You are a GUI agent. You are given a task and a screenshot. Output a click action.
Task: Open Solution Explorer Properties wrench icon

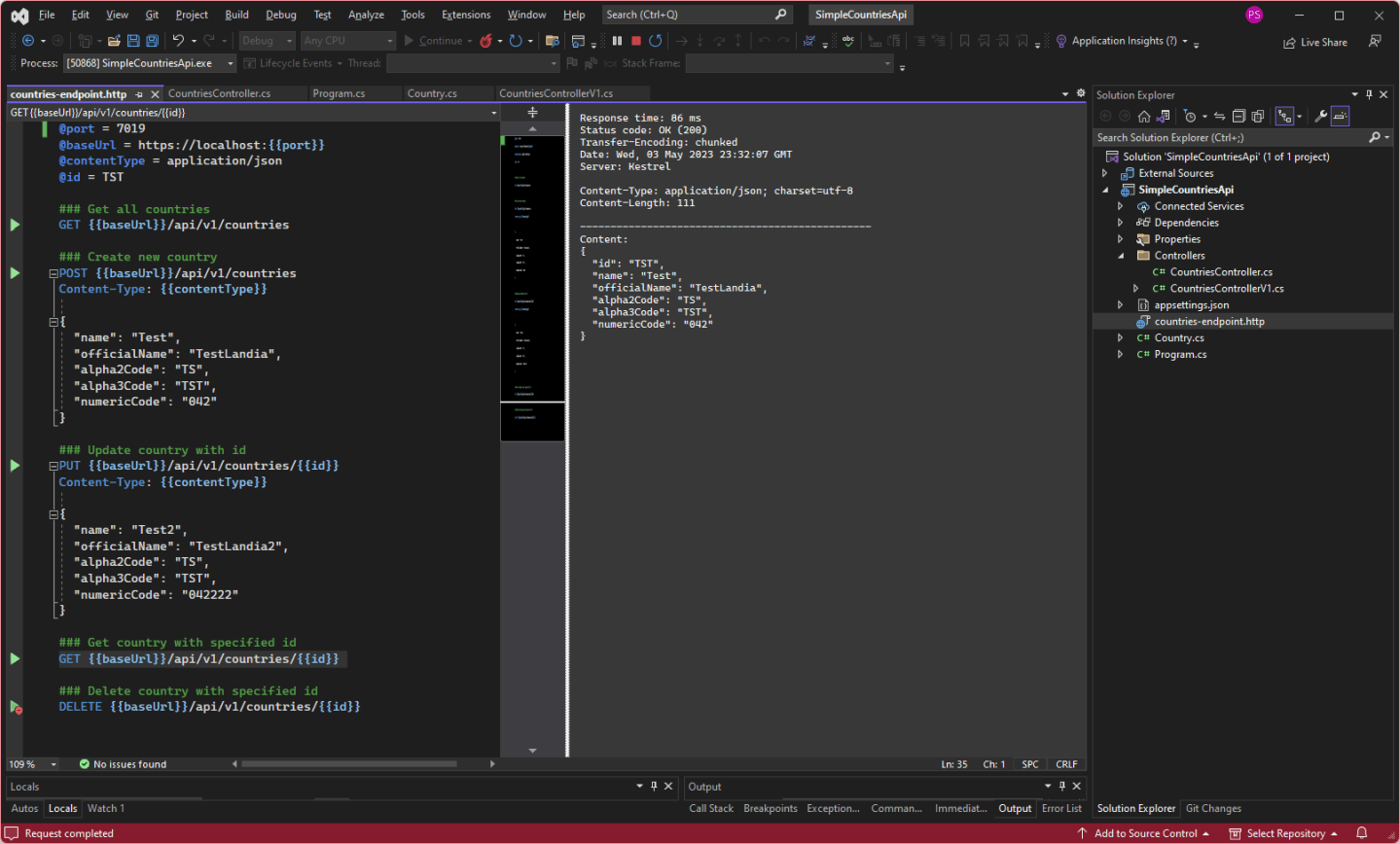(1320, 116)
